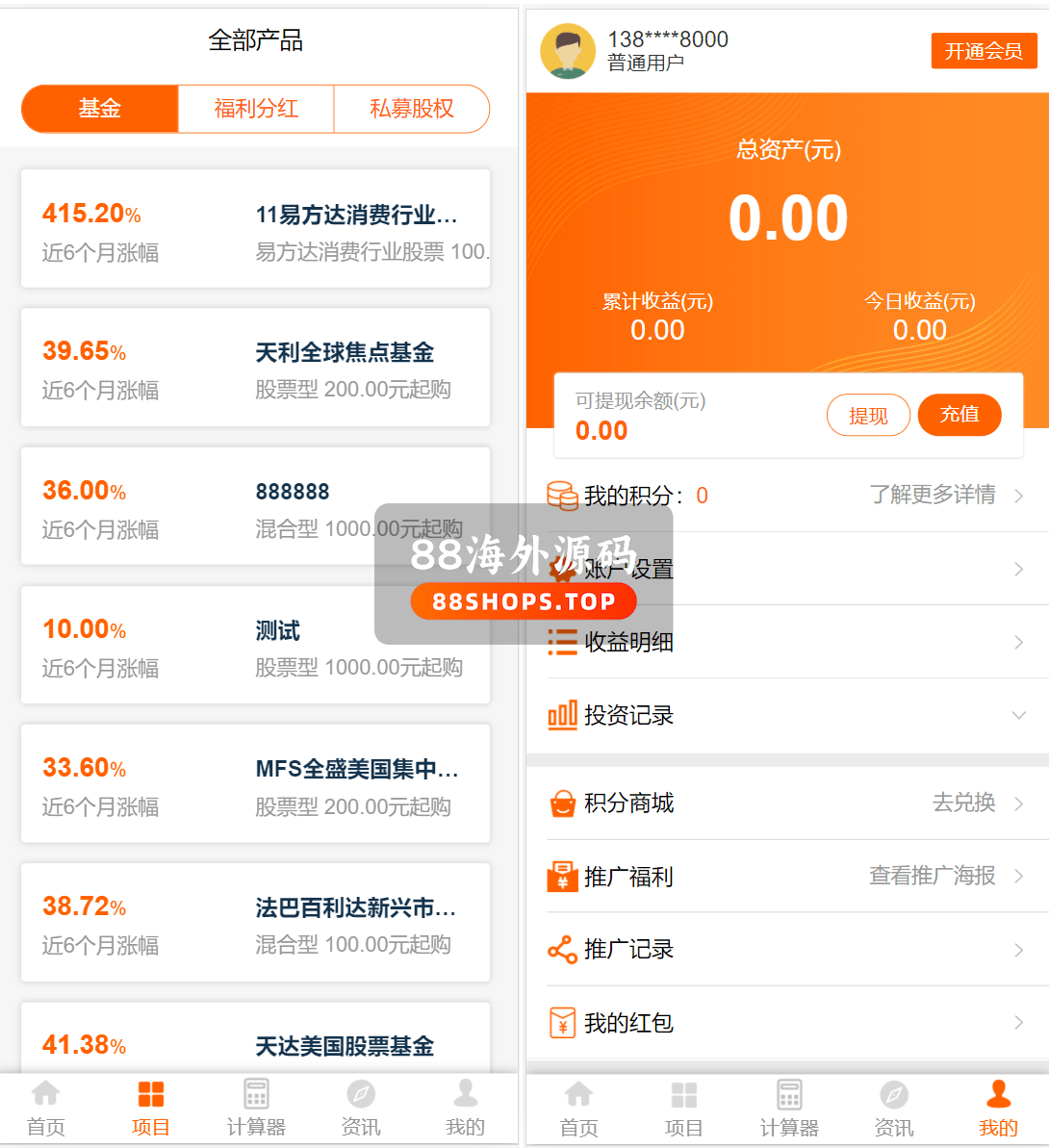Screen dimensions: 1049x1148
Task: Open investment records bar chart icon
Action: click(x=562, y=715)
